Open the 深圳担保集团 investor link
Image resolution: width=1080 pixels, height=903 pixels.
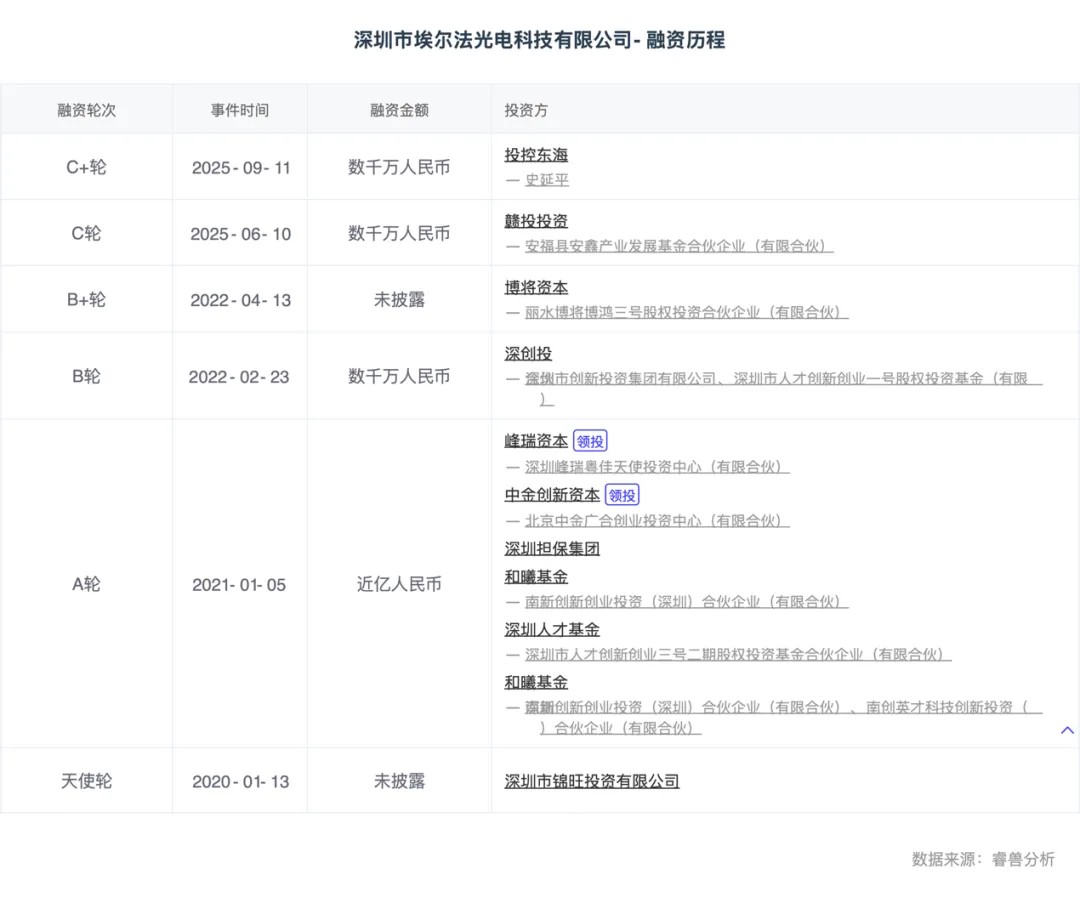pos(552,549)
